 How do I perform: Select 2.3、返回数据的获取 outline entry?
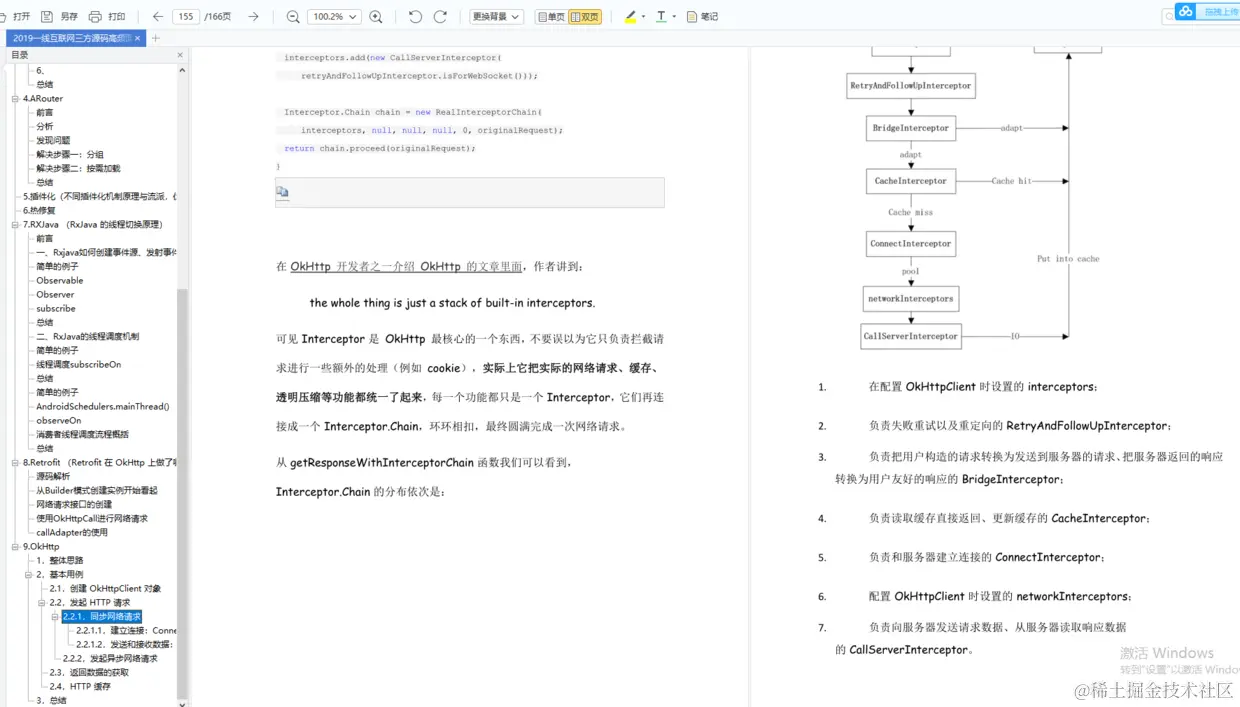(x=89, y=673)
